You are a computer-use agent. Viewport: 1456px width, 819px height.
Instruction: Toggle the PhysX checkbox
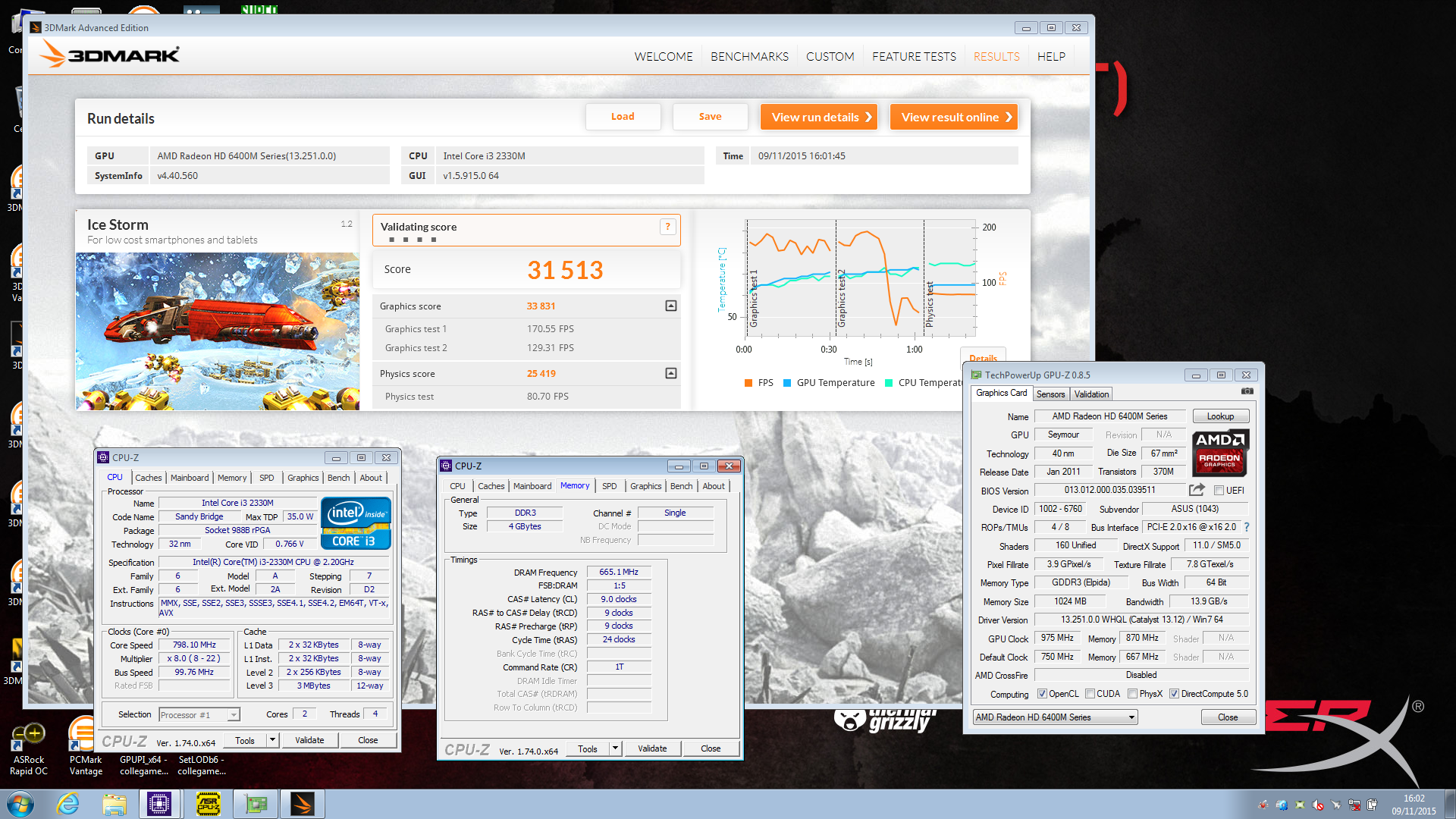coord(1132,693)
